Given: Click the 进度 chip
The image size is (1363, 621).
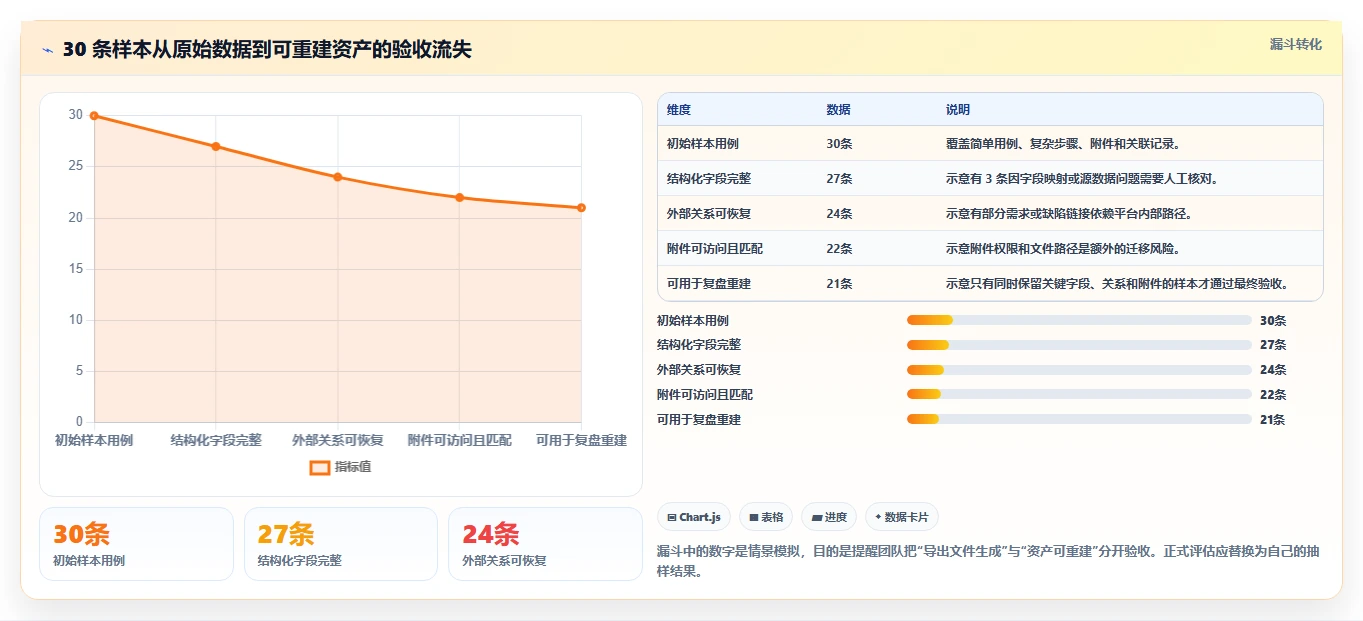Looking at the screenshot, I should coord(829,517).
